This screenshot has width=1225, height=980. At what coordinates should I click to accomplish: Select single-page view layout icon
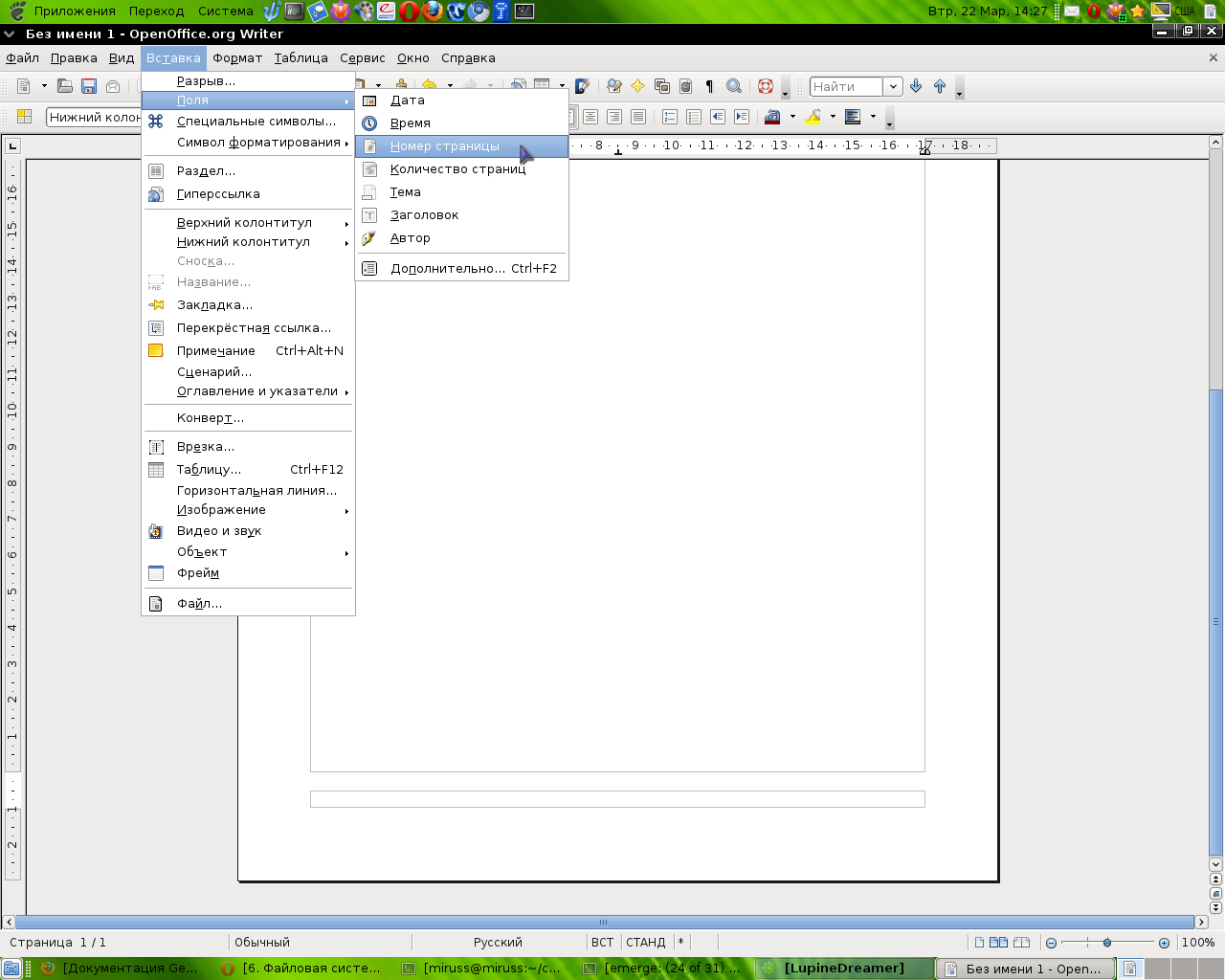[x=979, y=943]
